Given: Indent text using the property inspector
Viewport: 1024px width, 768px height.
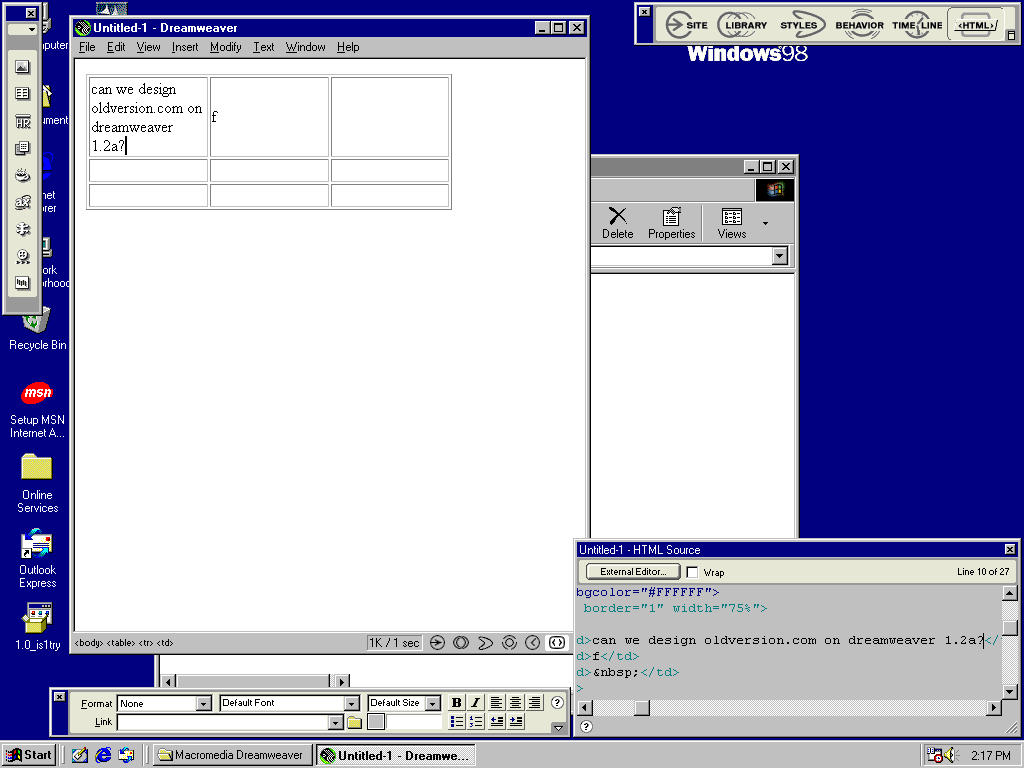Looking at the screenshot, I should (516, 722).
